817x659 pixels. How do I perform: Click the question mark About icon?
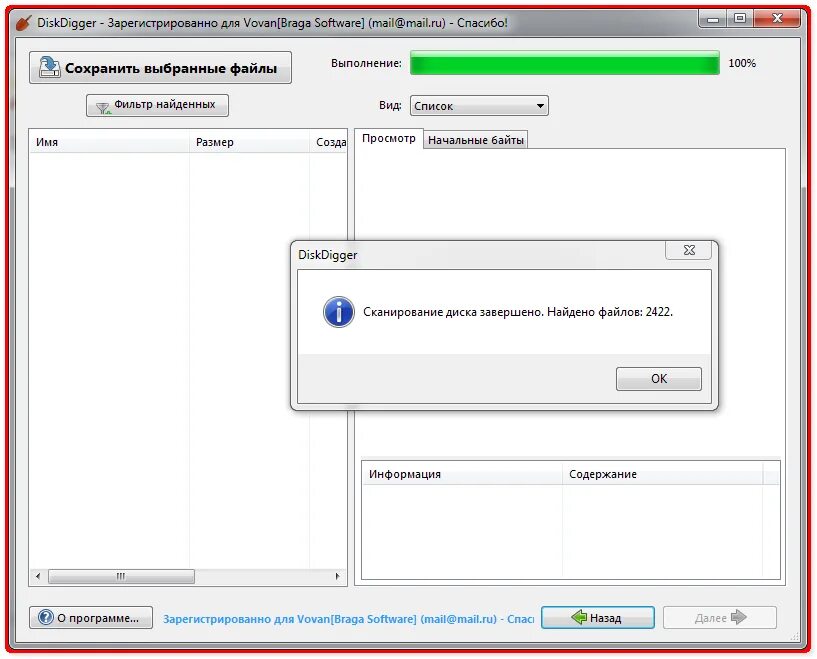click(46, 618)
